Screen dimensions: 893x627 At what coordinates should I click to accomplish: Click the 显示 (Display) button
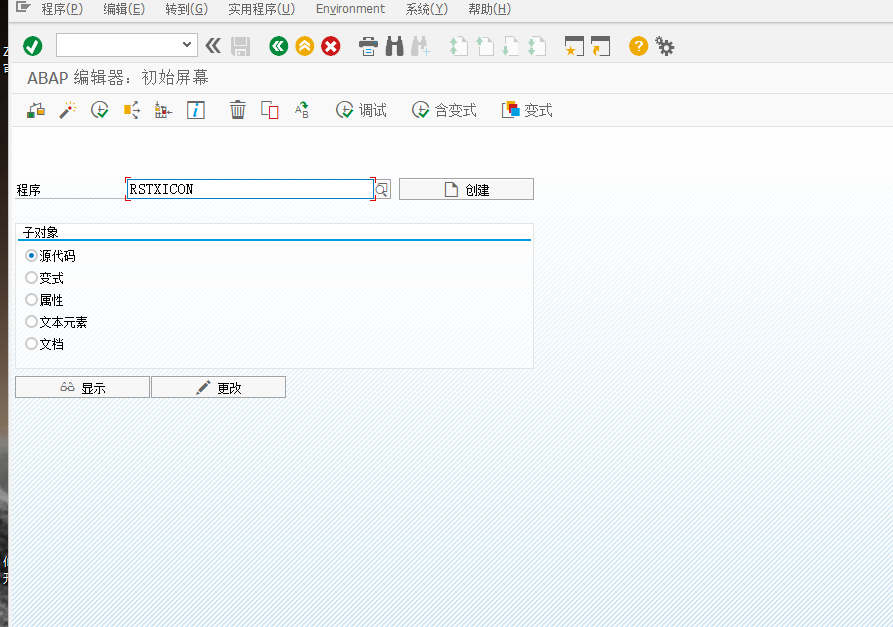click(83, 387)
